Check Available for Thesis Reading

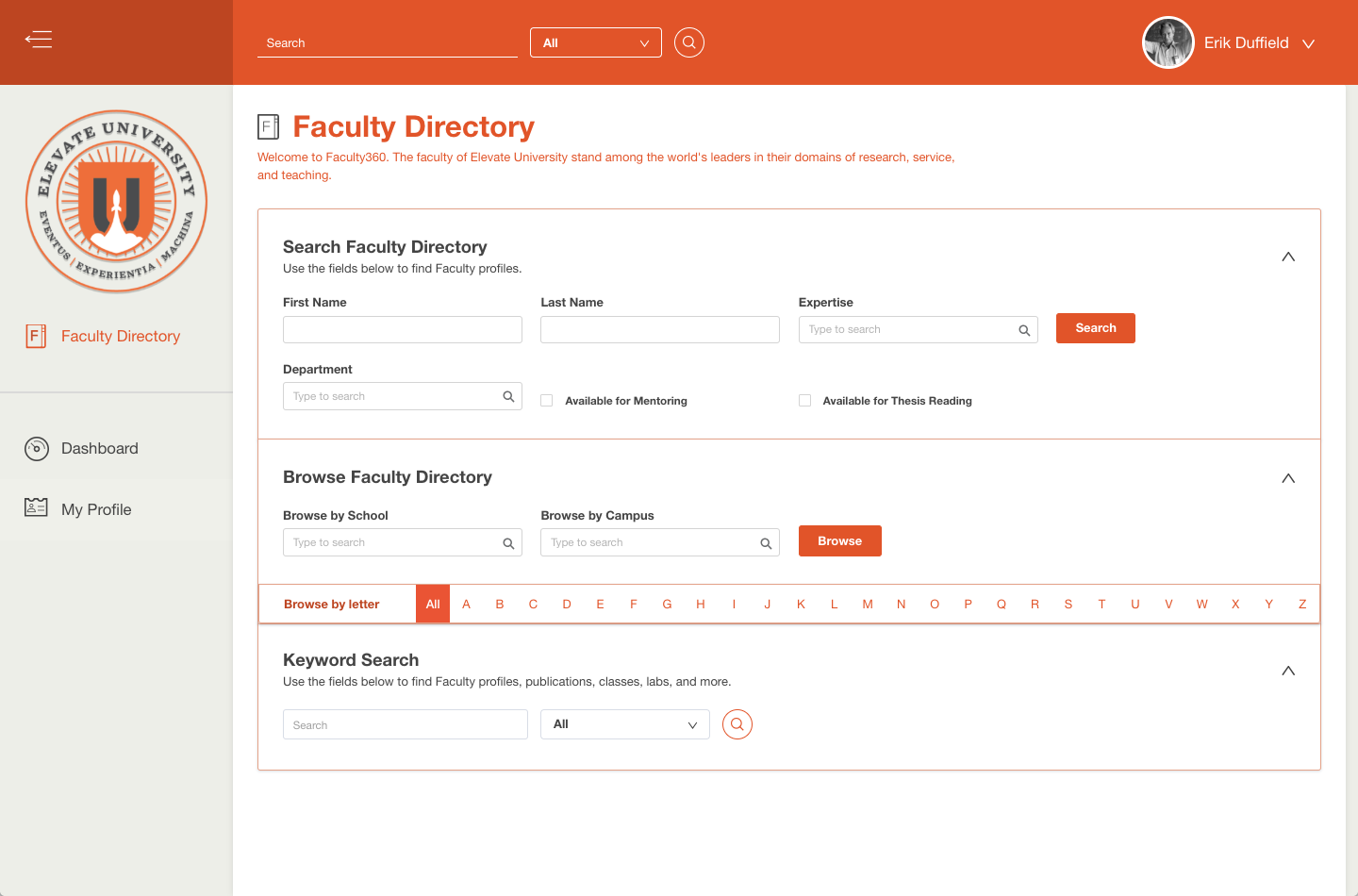coord(804,401)
